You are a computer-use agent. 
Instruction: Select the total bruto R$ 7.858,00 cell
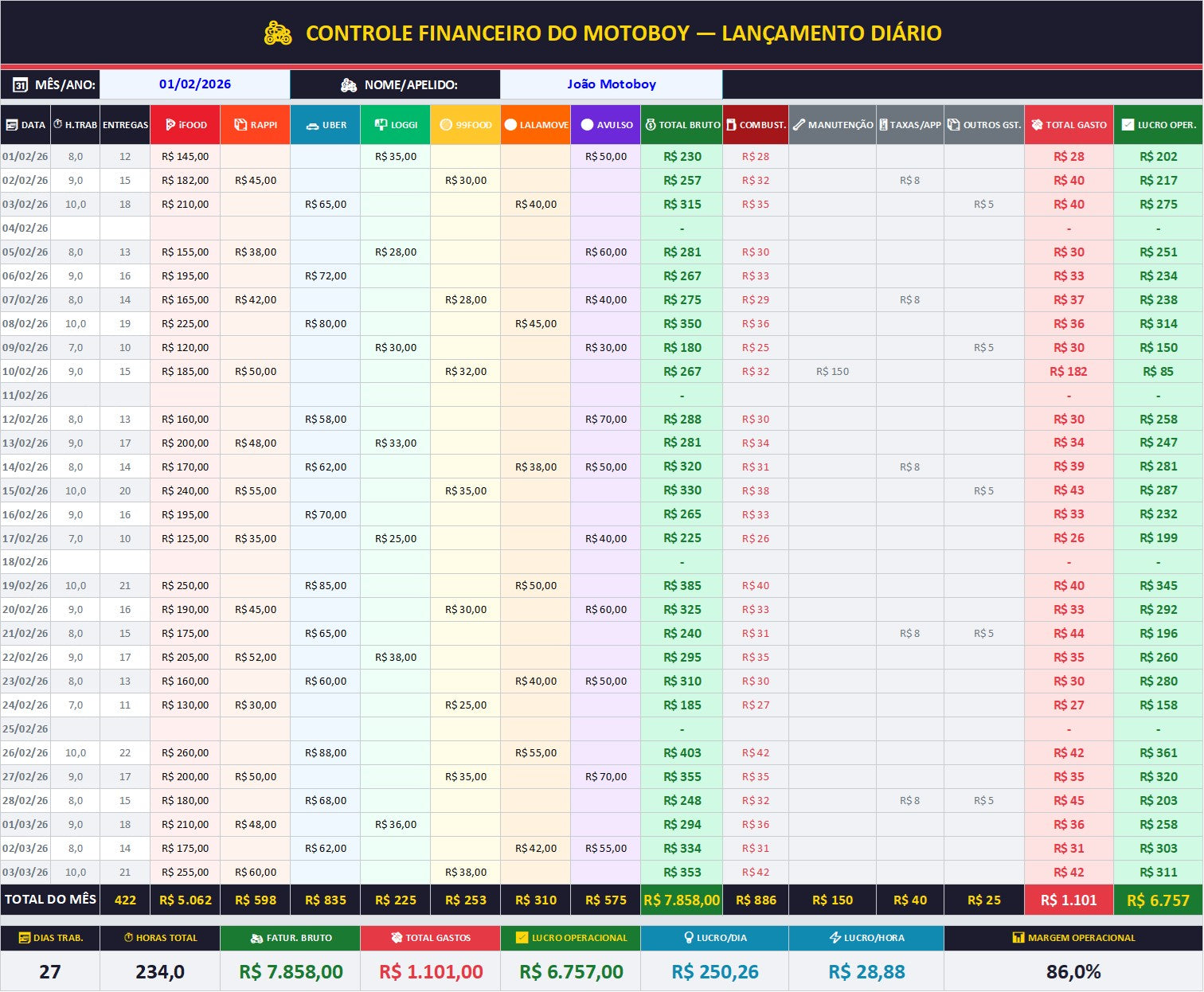click(x=682, y=900)
